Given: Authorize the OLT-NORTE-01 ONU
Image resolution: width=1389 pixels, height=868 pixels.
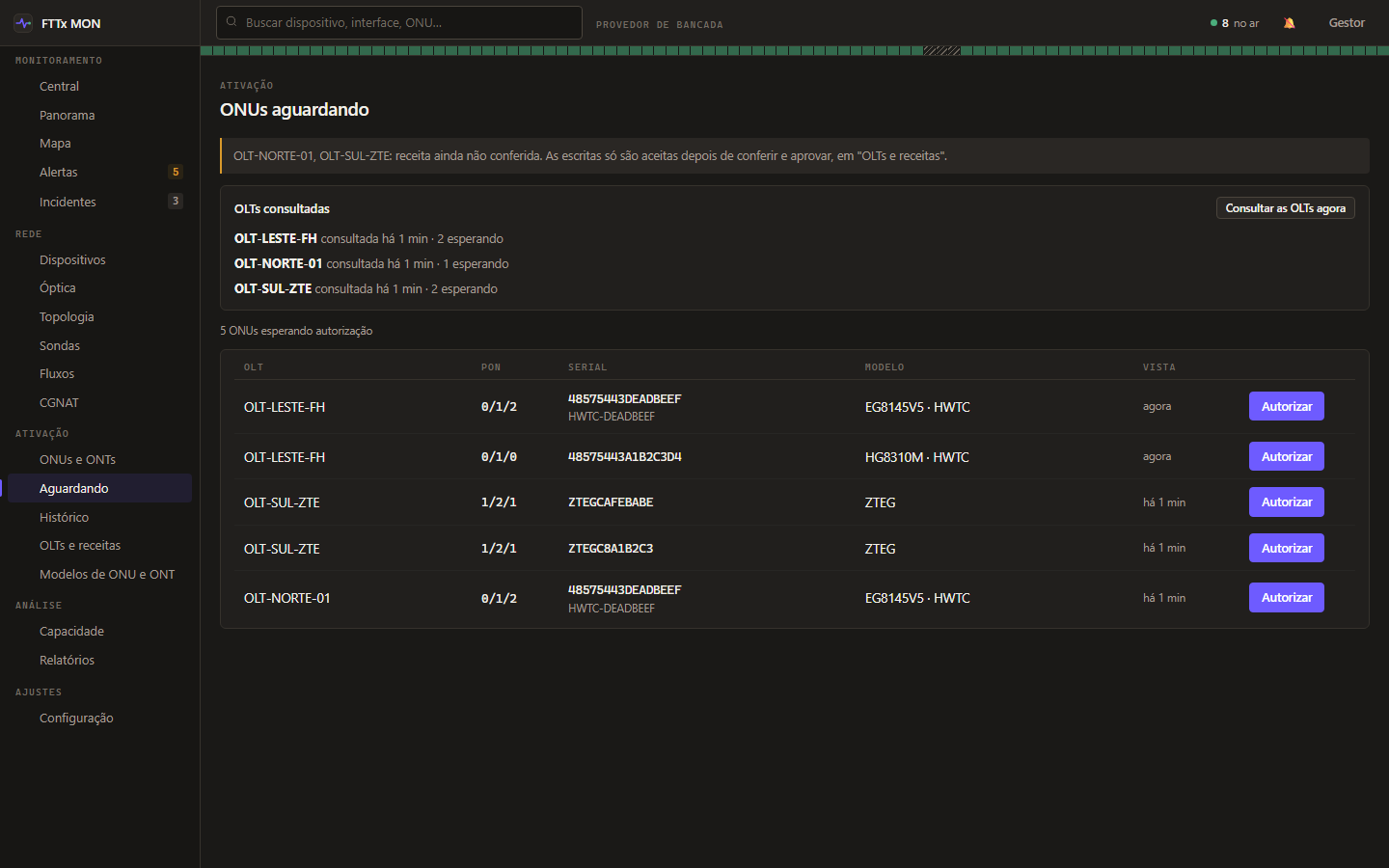Looking at the screenshot, I should pyautogui.click(x=1287, y=597).
